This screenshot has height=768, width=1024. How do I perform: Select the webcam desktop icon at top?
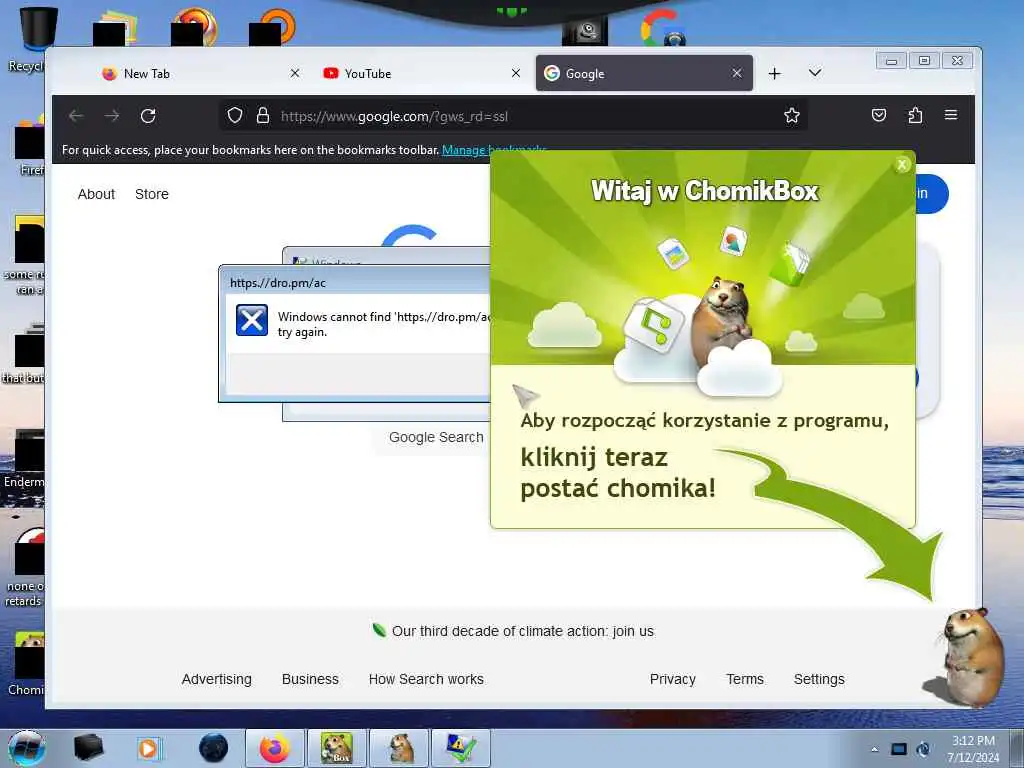(585, 31)
